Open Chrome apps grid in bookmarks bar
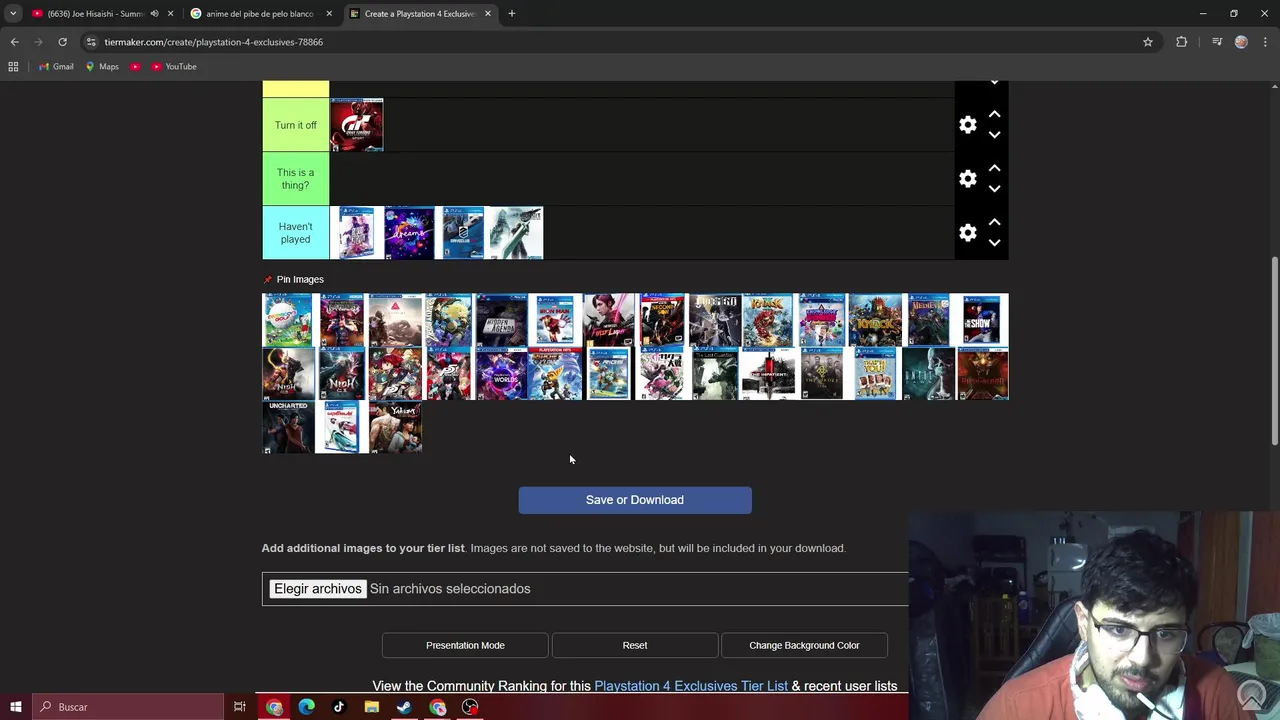The width and height of the screenshot is (1280, 720). pos(13,66)
